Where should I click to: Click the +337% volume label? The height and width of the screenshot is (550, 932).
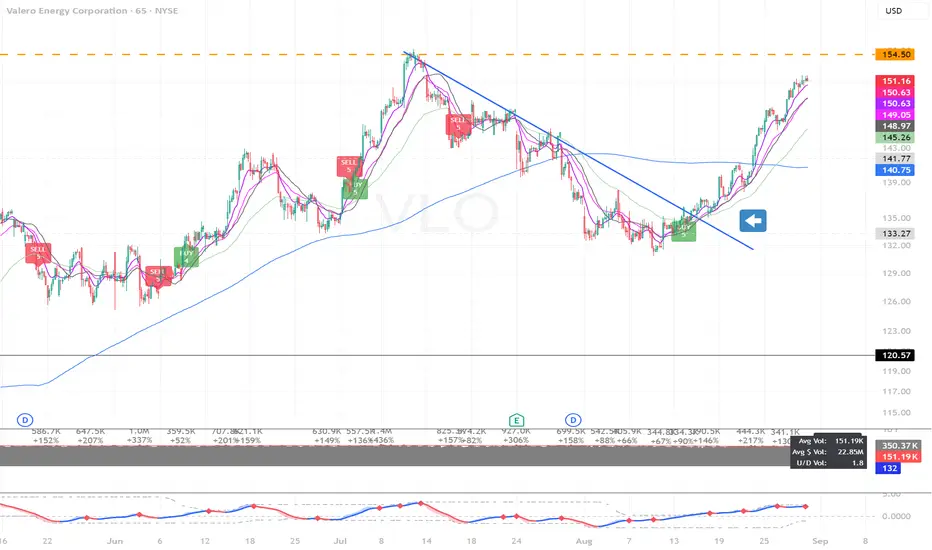[139, 441]
